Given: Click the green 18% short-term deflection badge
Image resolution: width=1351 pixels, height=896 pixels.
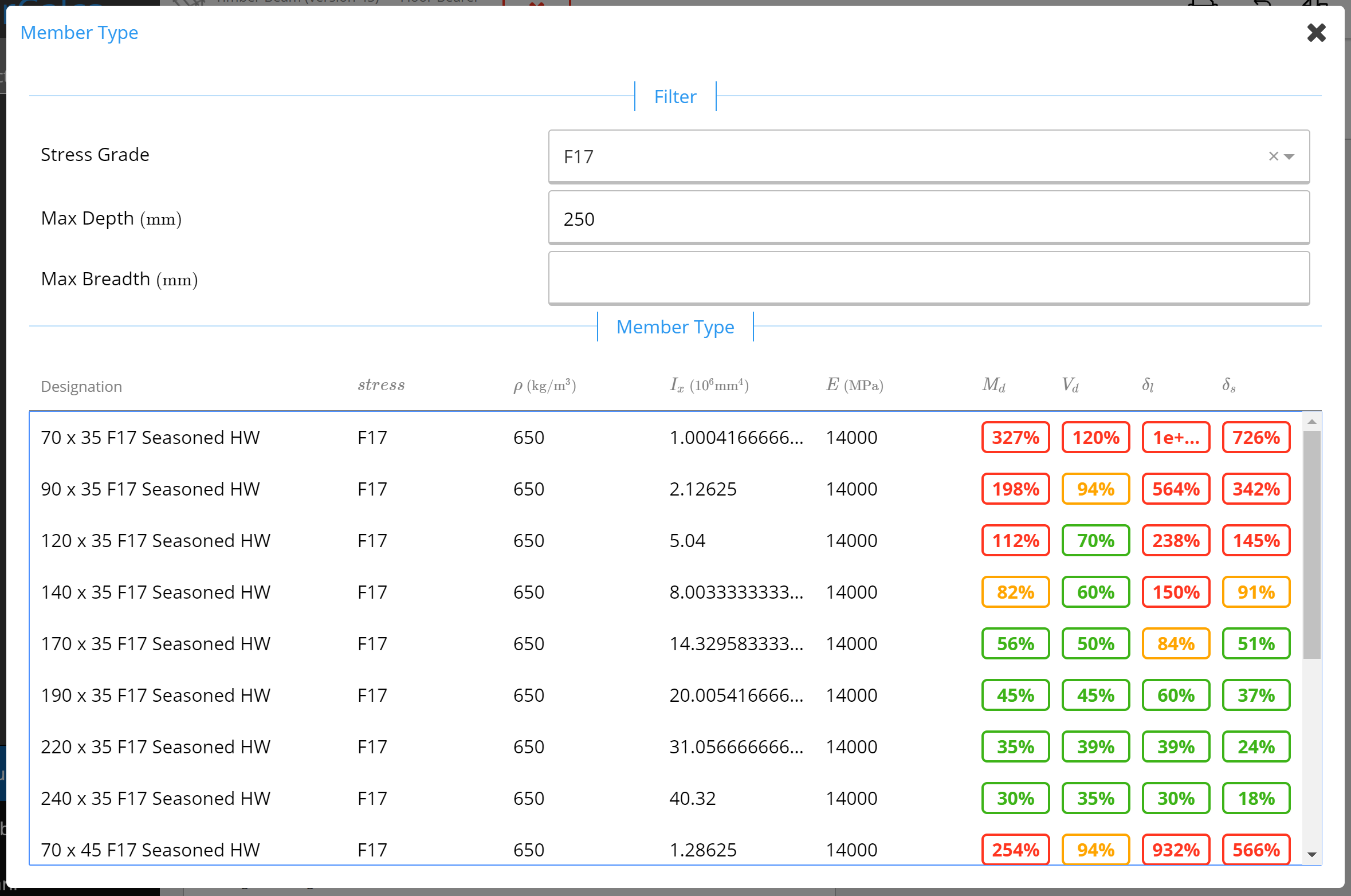Looking at the screenshot, I should tap(1256, 799).
